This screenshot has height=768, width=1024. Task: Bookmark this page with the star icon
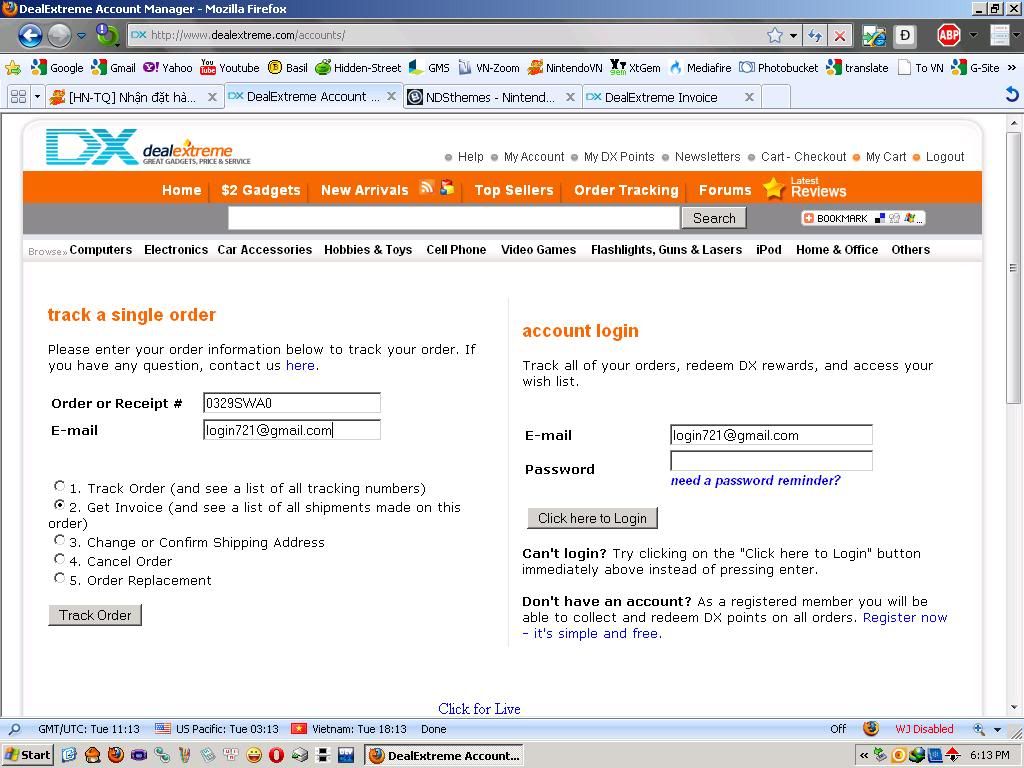coord(775,35)
